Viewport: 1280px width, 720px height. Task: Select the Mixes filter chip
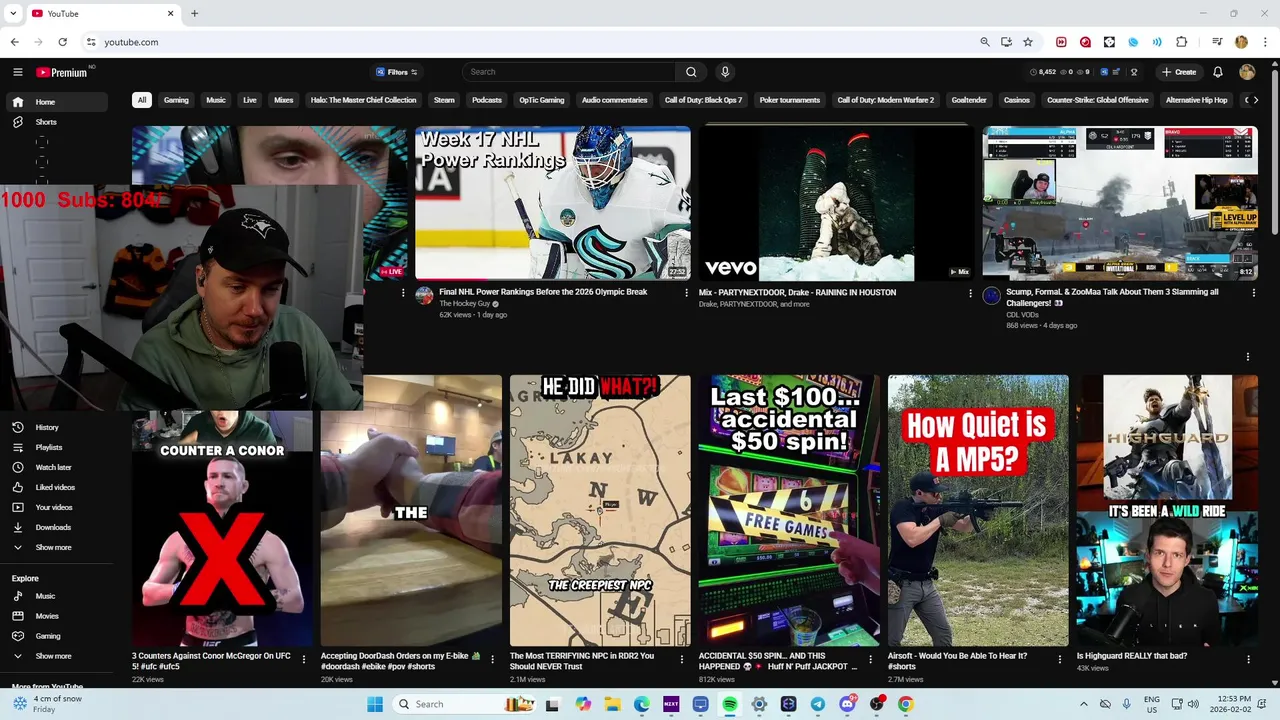coord(284,100)
